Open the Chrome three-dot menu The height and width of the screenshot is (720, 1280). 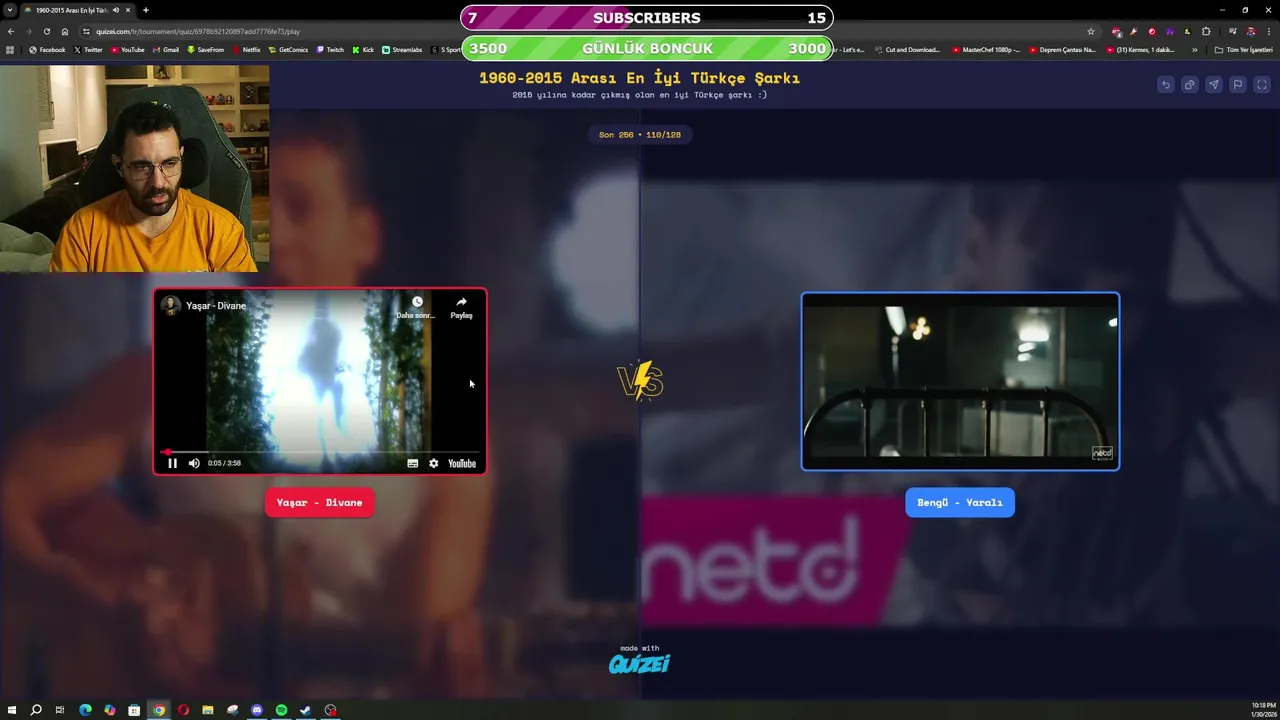point(1269,31)
